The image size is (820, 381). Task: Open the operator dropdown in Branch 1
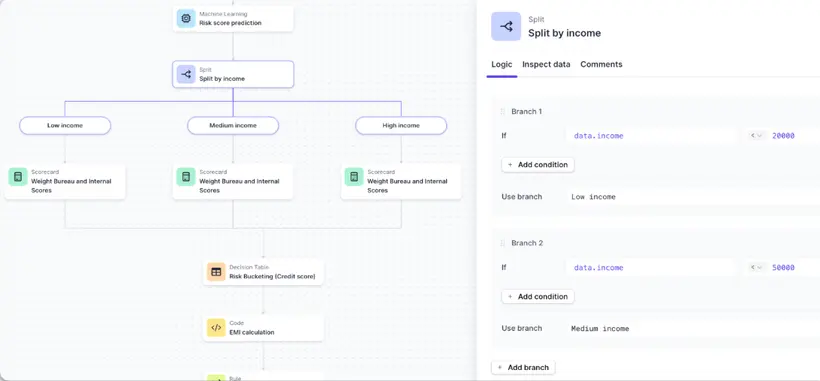point(756,135)
